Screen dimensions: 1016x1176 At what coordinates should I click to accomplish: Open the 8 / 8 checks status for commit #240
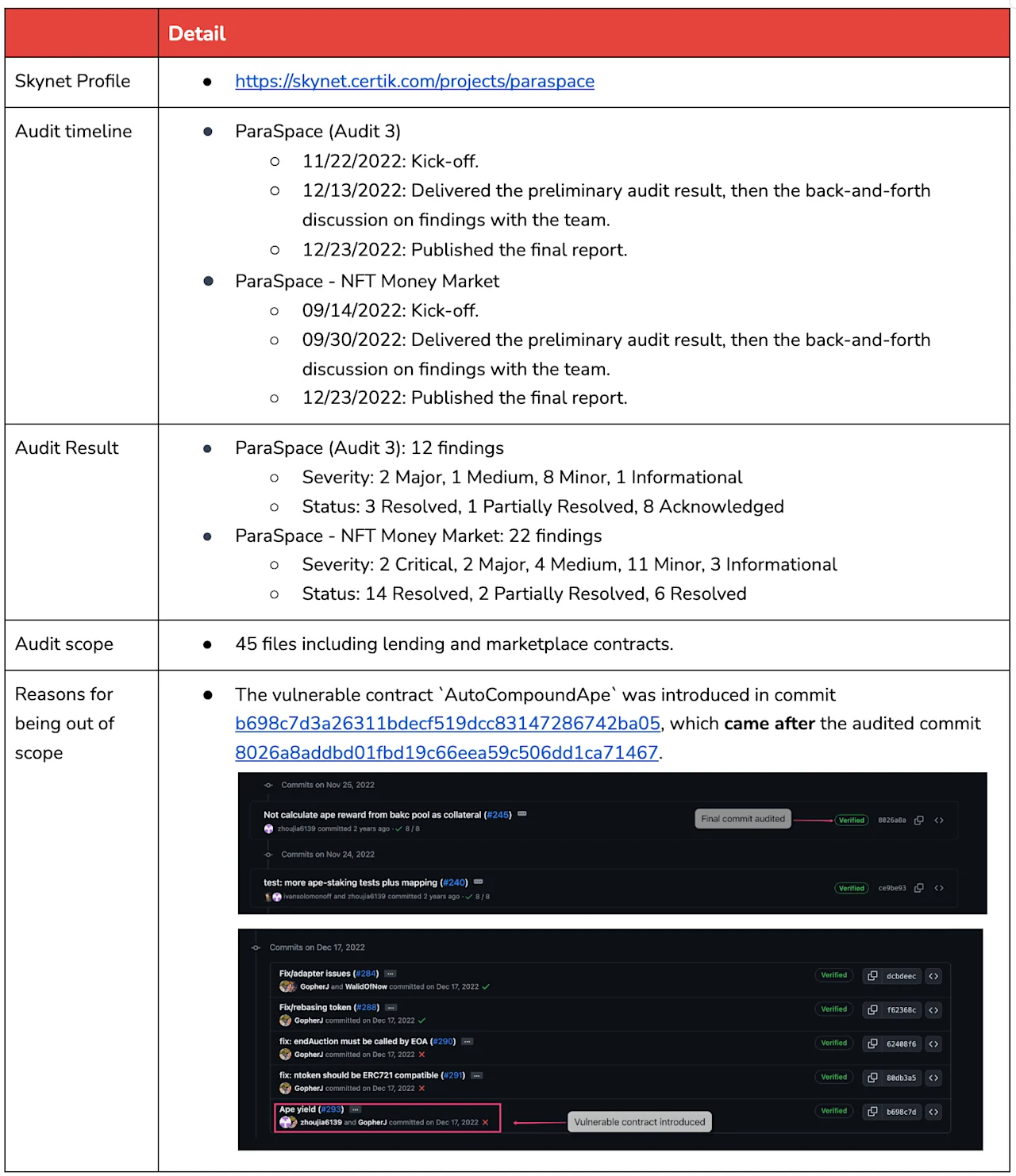point(478,897)
